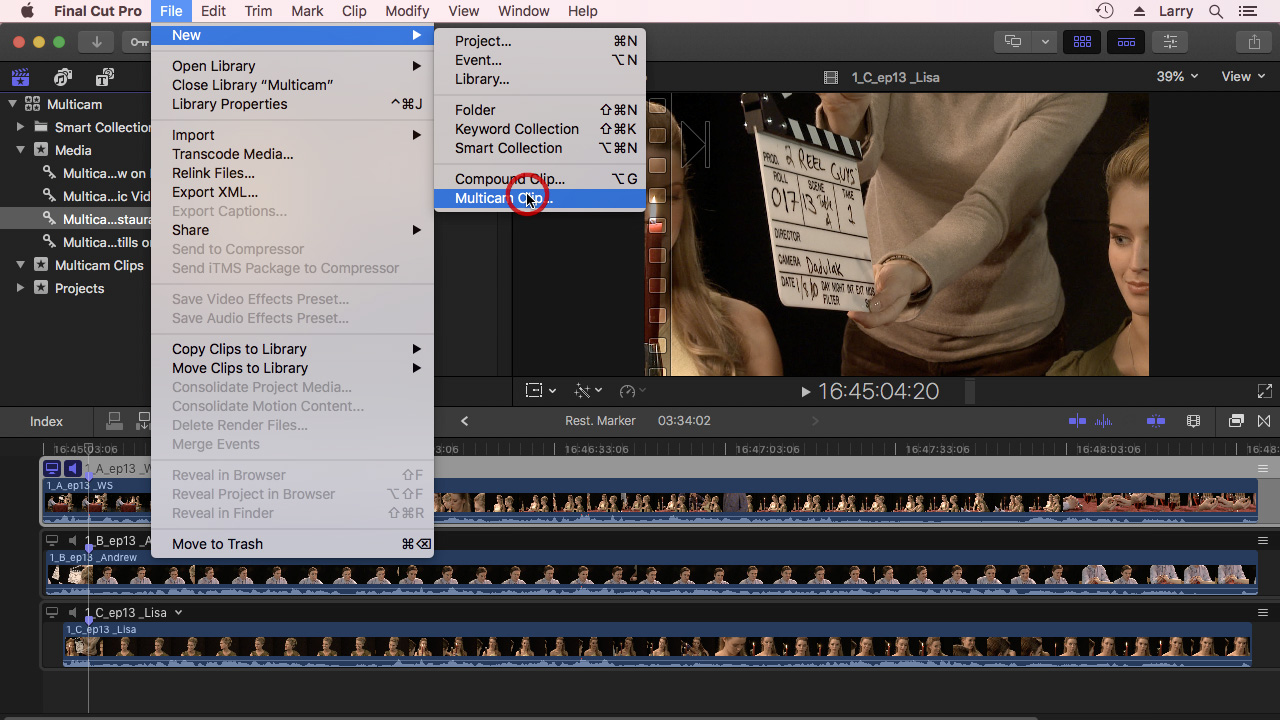Select the Multica...tills keyword collection
The image size is (1280, 720).
(x=107, y=242)
